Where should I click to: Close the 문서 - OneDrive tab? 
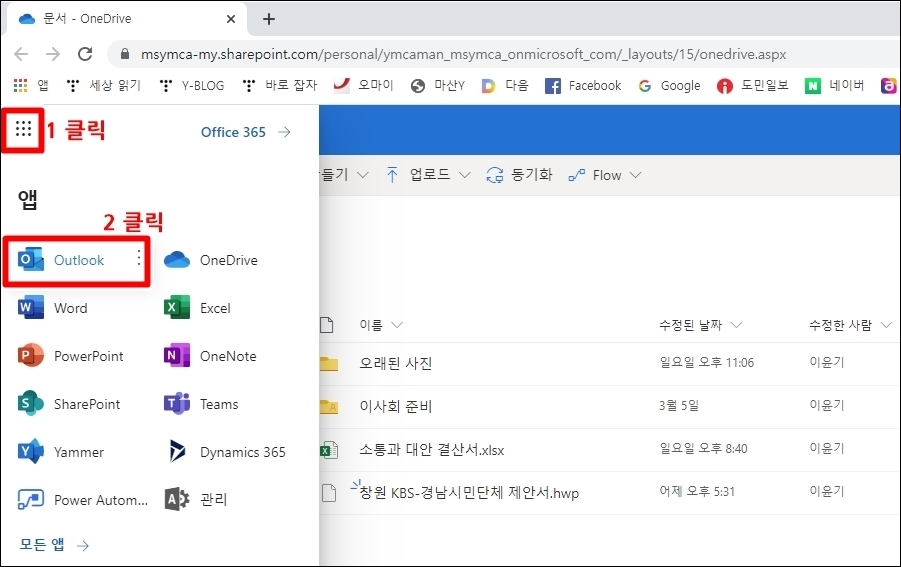click(x=231, y=19)
